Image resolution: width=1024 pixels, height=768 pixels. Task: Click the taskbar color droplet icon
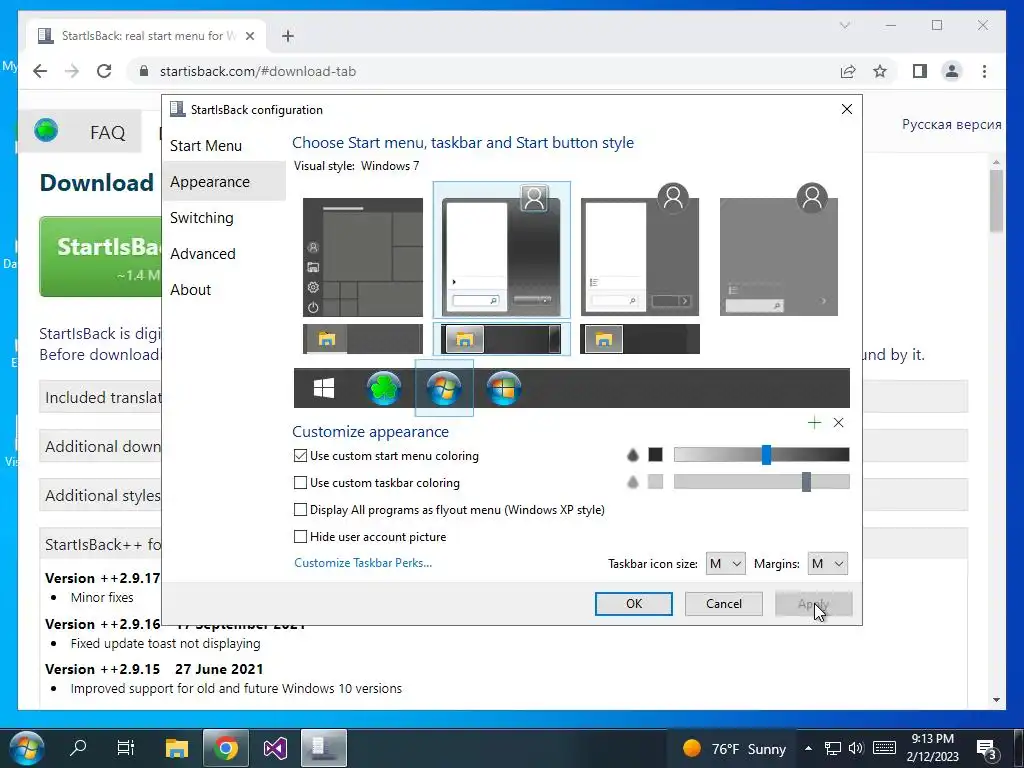(x=632, y=482)
